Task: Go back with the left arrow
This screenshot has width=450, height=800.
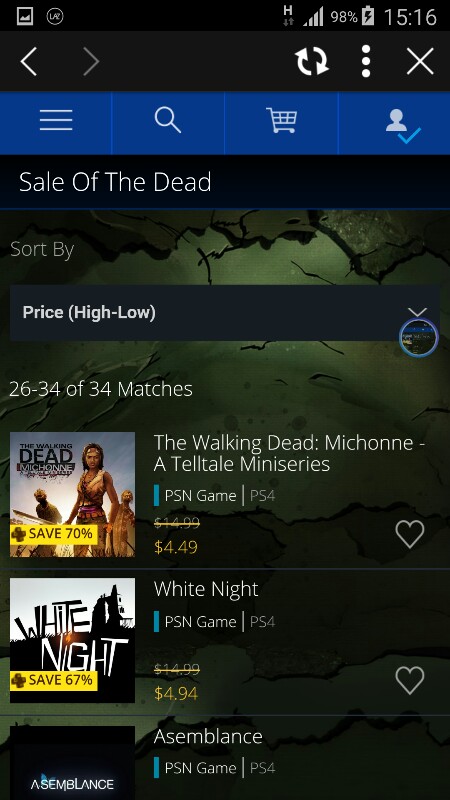Action: 29,61
